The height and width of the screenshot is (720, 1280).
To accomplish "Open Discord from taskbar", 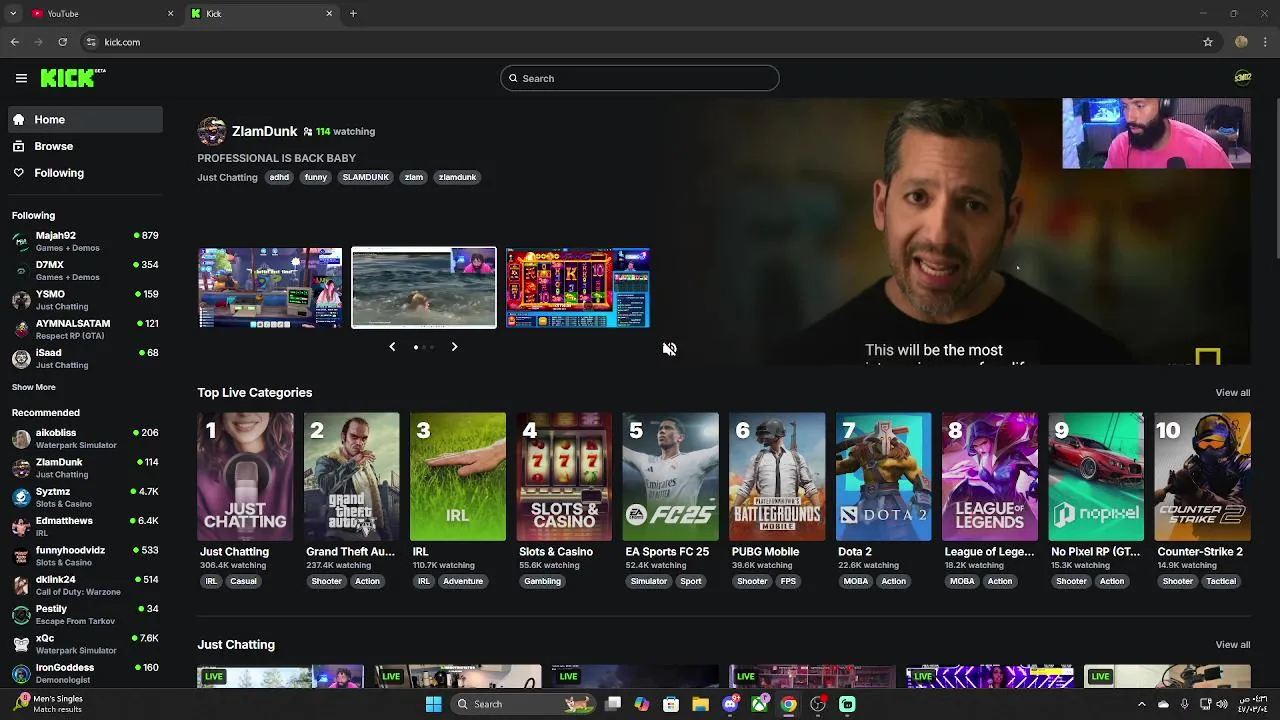I will click(x=730, y=704).
